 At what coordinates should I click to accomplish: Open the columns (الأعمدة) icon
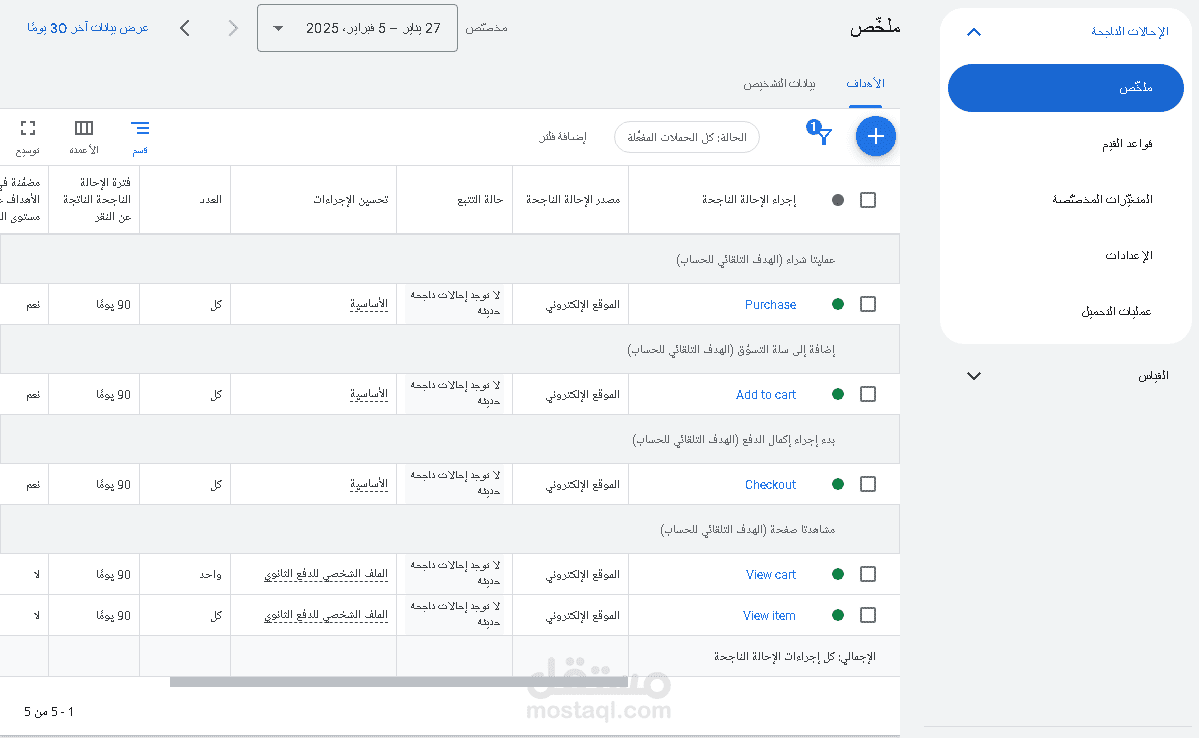click(84, 128)
